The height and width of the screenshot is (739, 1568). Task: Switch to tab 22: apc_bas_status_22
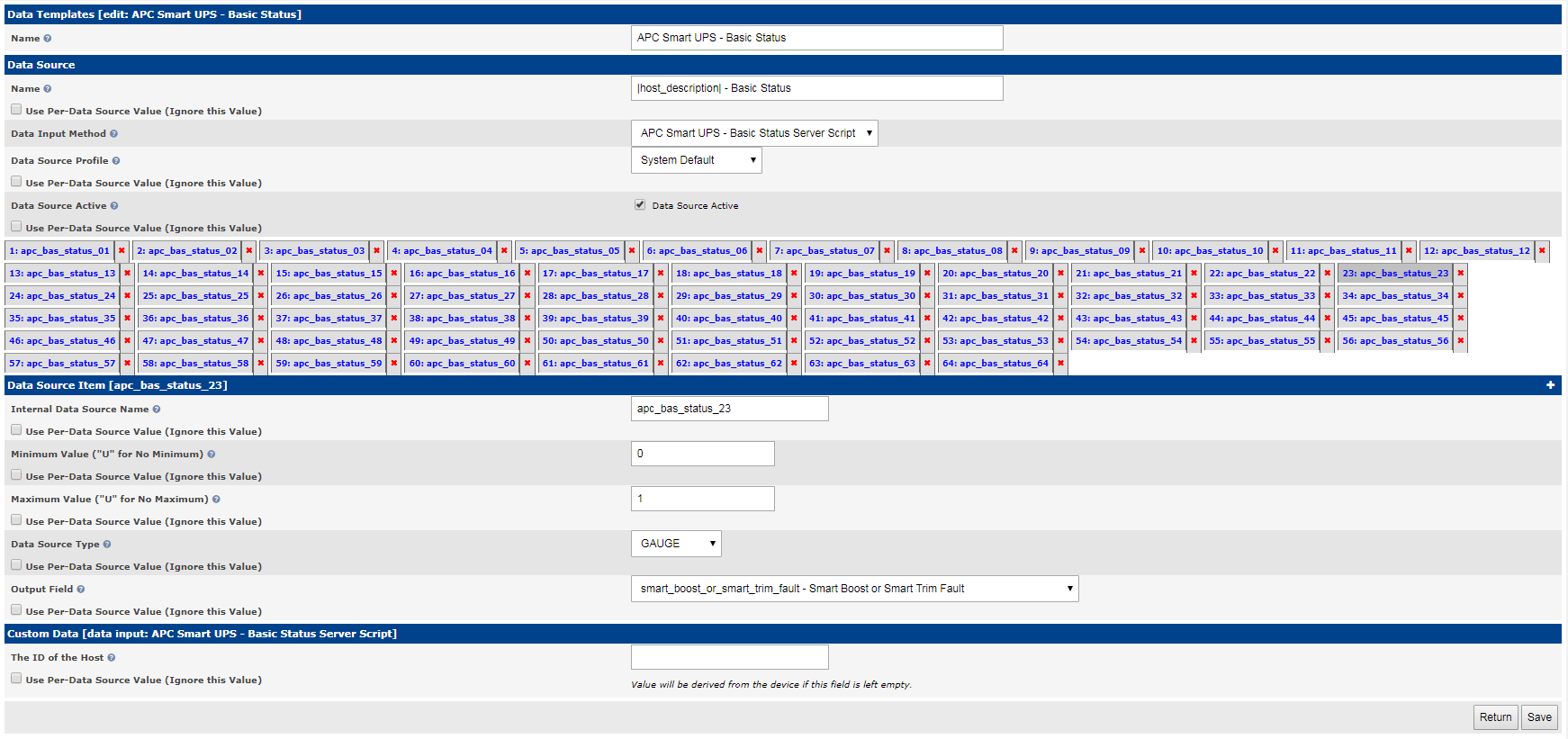[1262, 274]
